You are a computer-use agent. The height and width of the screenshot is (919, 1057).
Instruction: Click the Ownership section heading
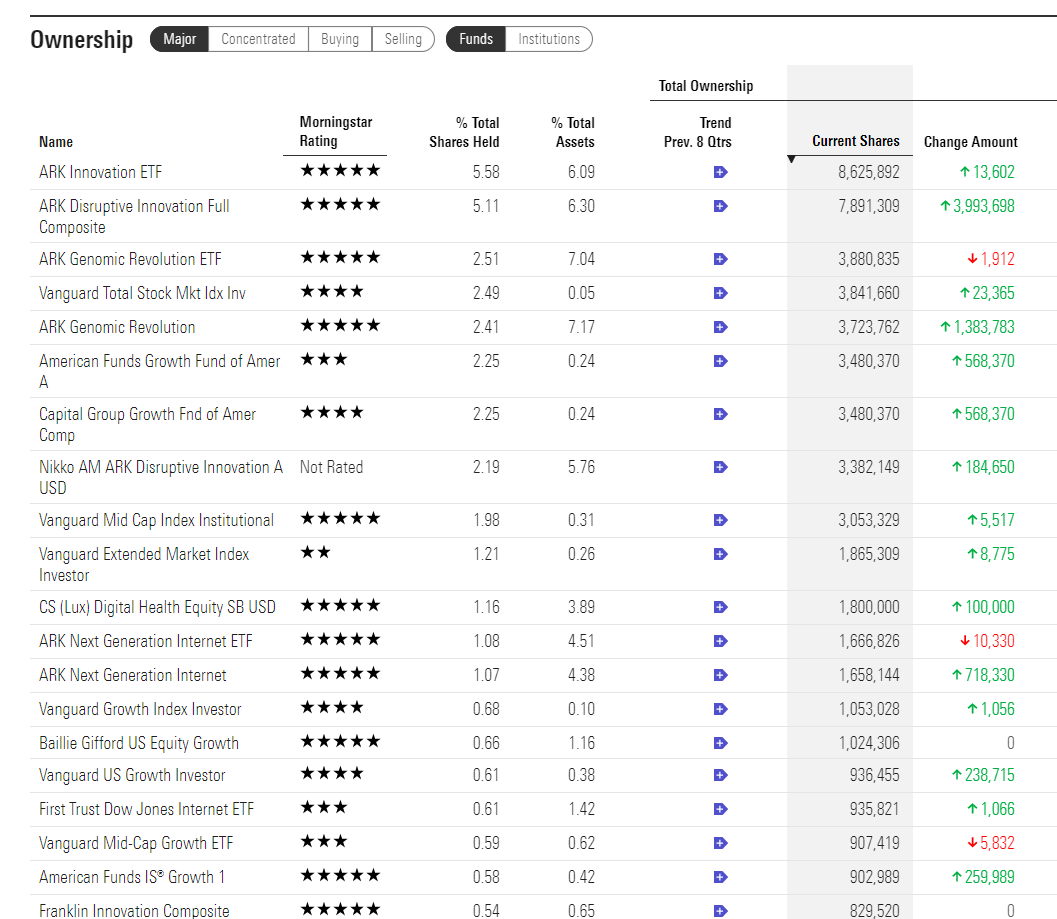(82, 40)
